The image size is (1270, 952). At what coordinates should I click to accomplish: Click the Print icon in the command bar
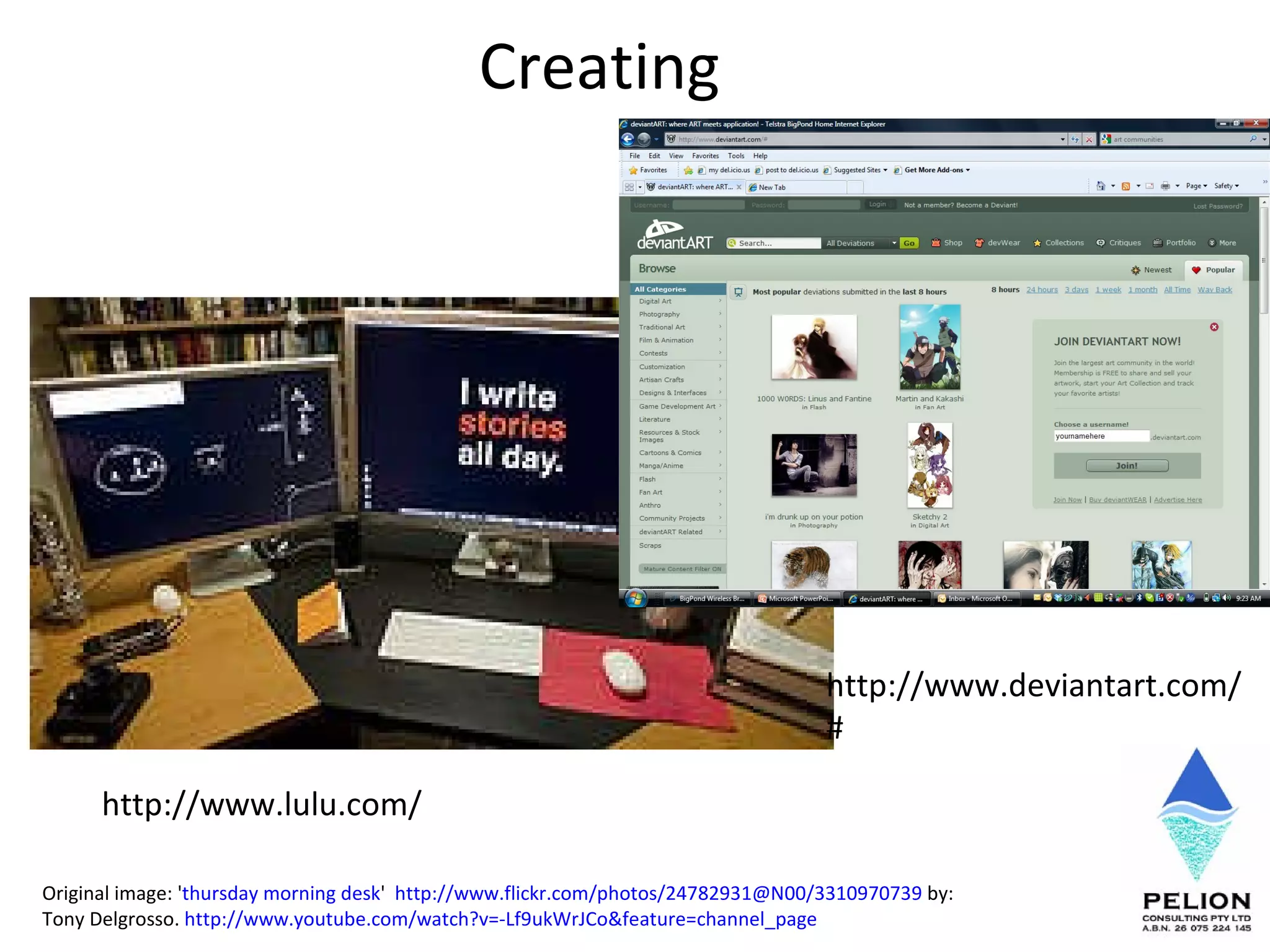point(1165,186)
